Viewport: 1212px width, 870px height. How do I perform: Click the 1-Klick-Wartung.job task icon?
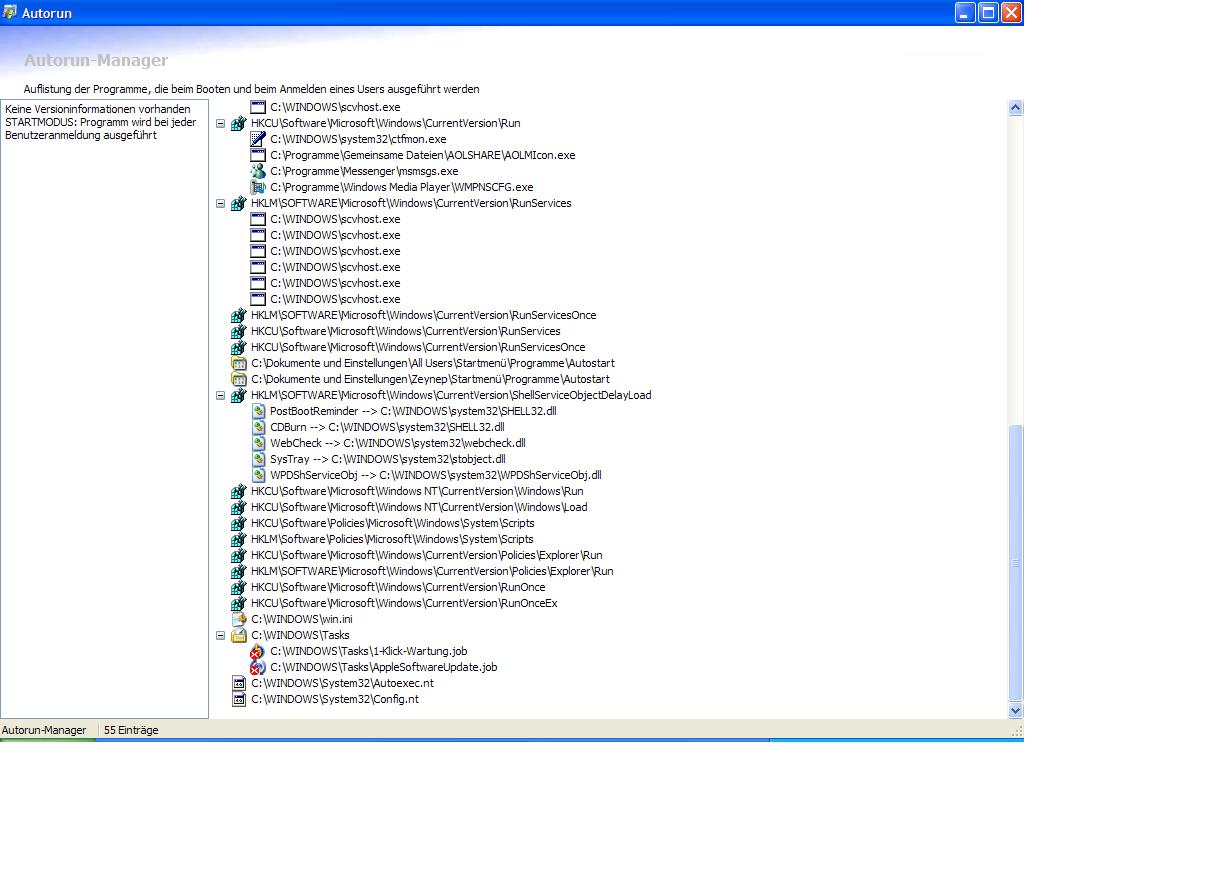tap(258, 651)
